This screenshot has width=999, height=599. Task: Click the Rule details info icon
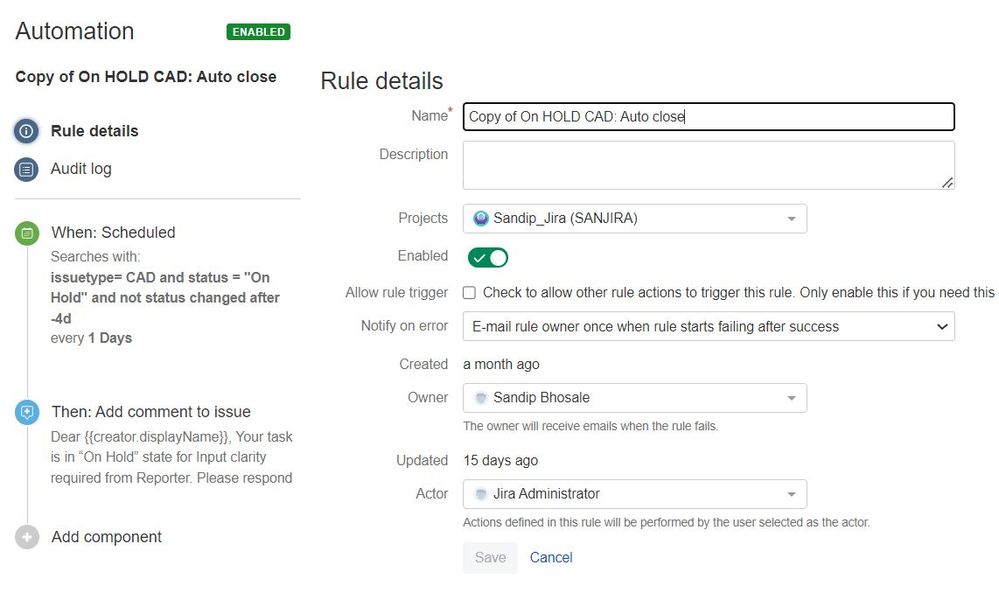(x=26, y=131)
